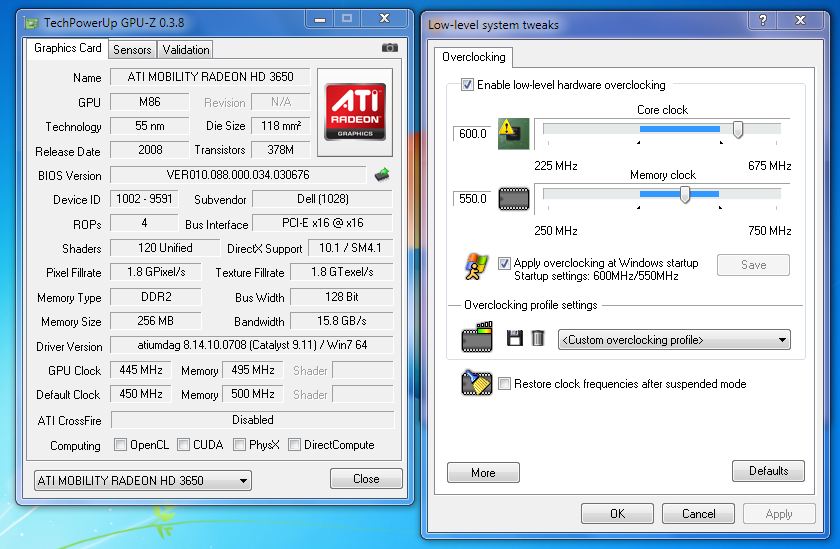
Task: Click the ATI Radeon Graphics logo
Action: coord(355,112)
